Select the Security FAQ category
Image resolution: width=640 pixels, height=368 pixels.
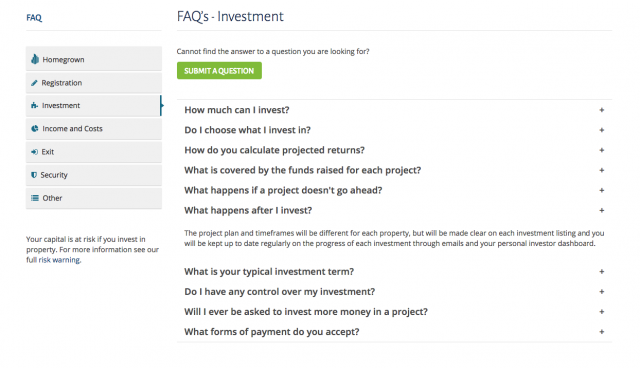pos(94,175)
